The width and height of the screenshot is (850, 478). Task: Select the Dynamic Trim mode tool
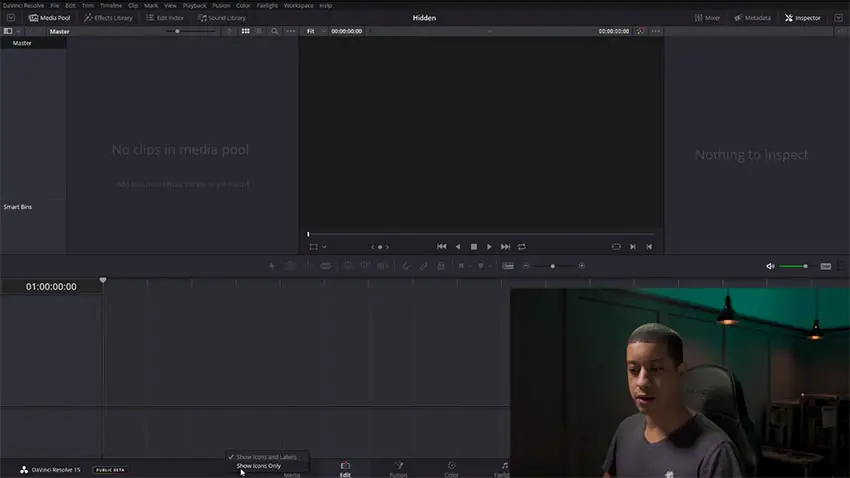(x=308, y=266)
